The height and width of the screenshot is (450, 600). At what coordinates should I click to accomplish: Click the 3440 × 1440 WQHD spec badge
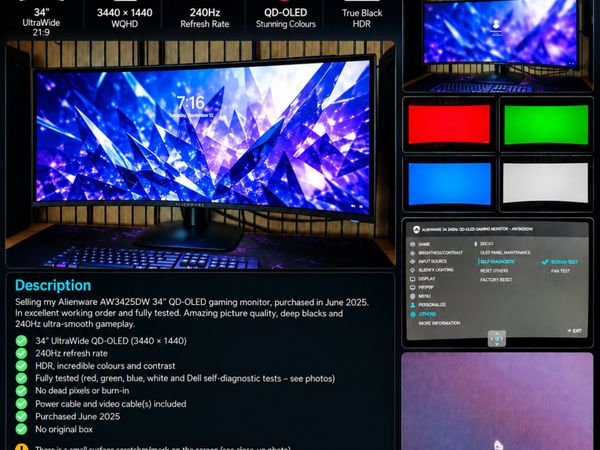click(x=124, y=18)
